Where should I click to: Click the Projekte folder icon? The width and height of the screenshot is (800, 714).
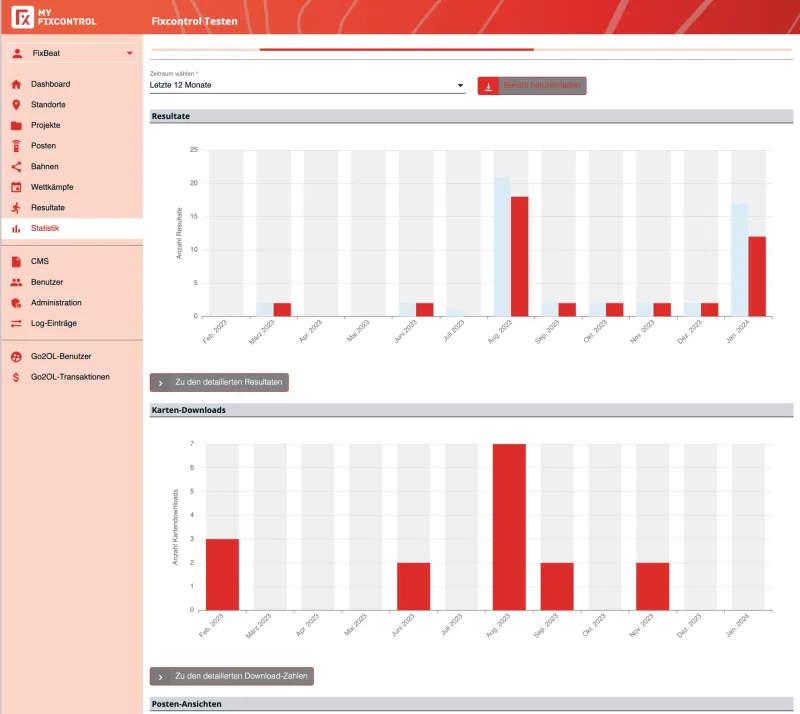point(16,126)
